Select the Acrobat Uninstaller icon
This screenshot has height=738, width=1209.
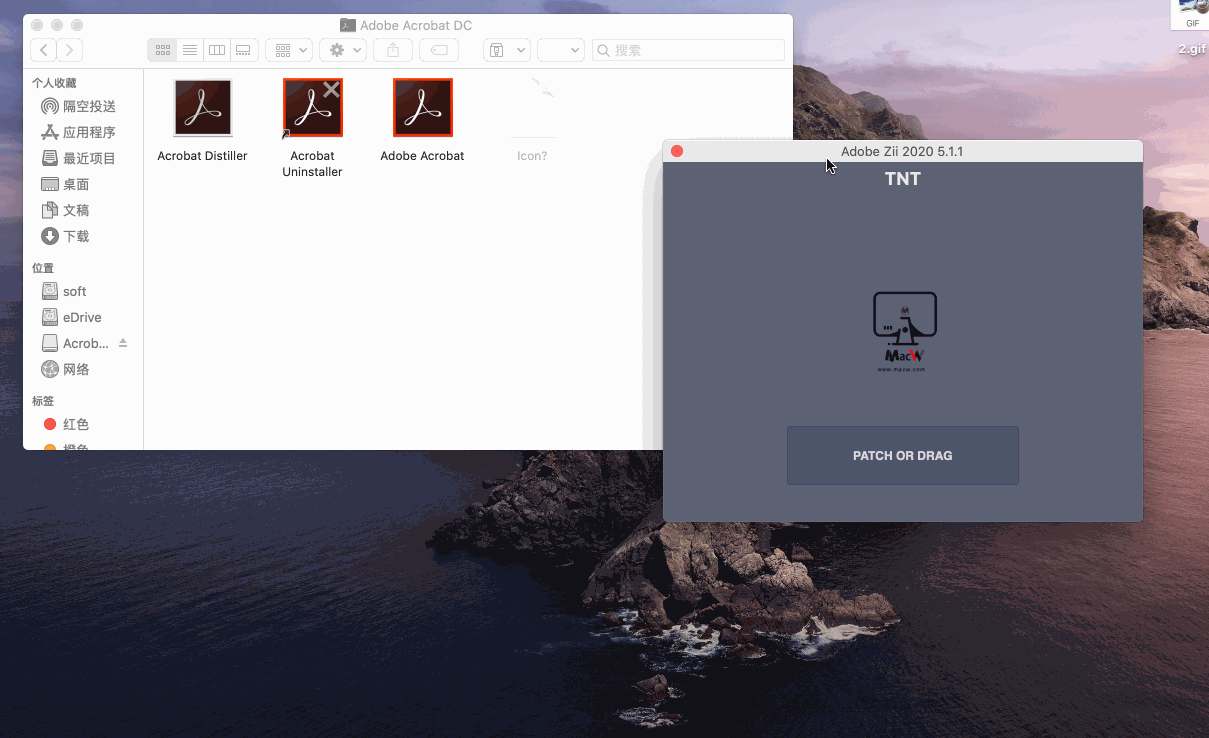313,108
